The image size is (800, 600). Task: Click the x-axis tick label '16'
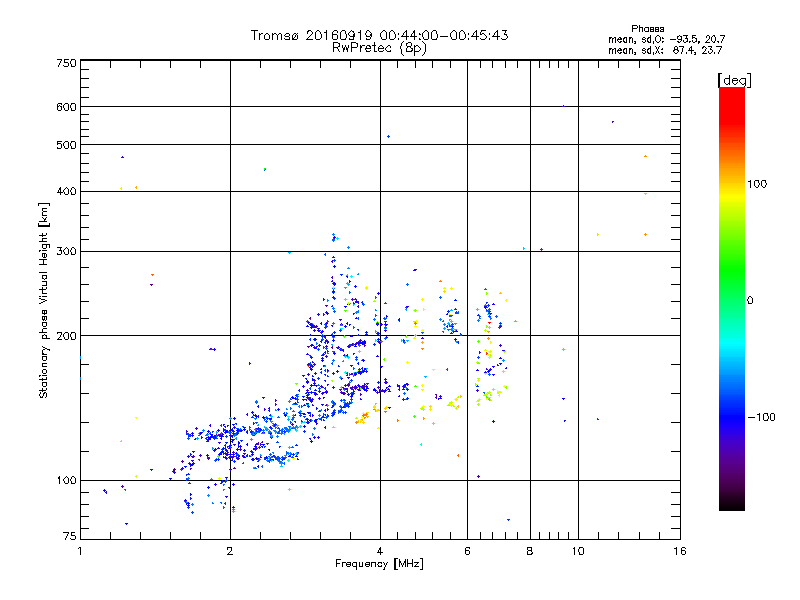[x=680, y=551]
